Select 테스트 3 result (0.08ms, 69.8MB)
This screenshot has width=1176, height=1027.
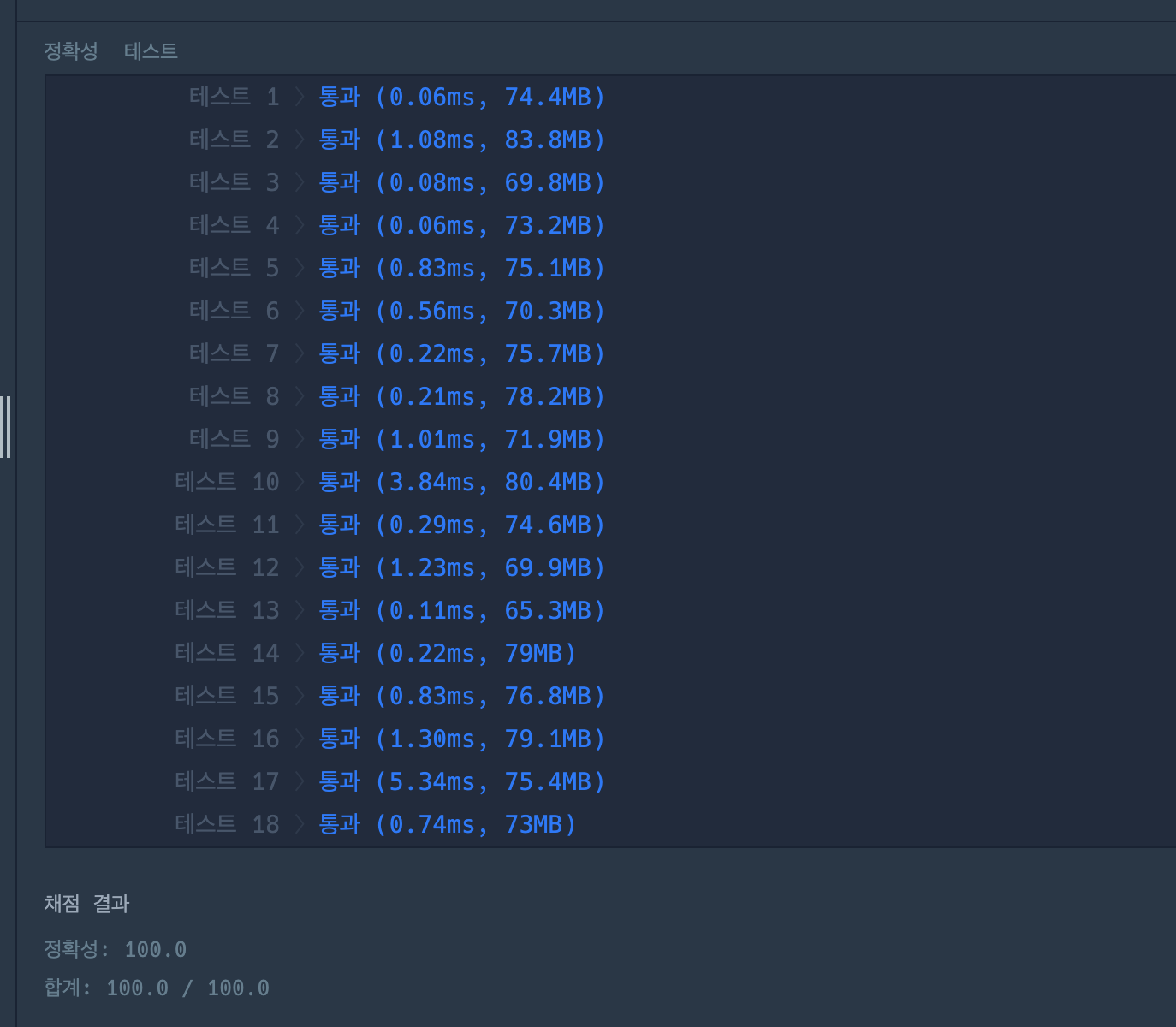pyautogui.click(x=462, y=182)
